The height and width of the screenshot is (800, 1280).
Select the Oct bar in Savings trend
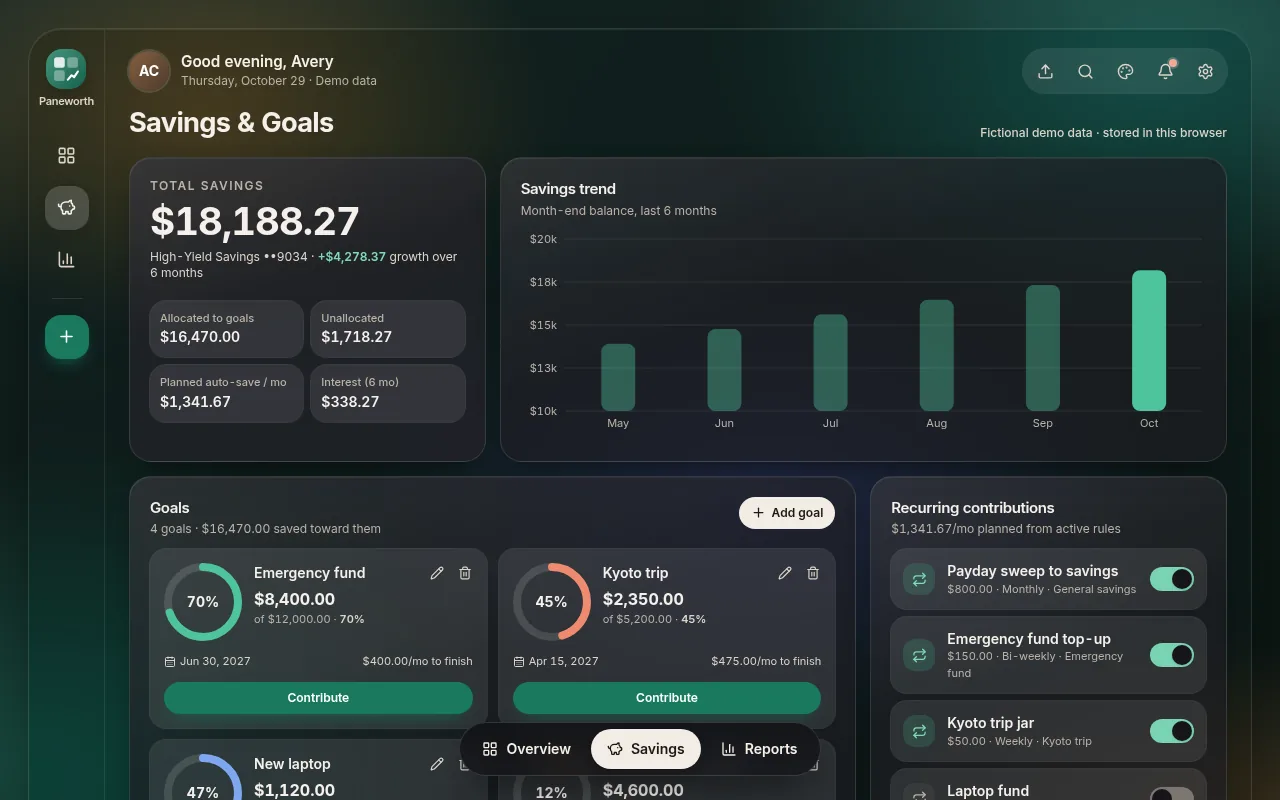(x=1149, y=340)
